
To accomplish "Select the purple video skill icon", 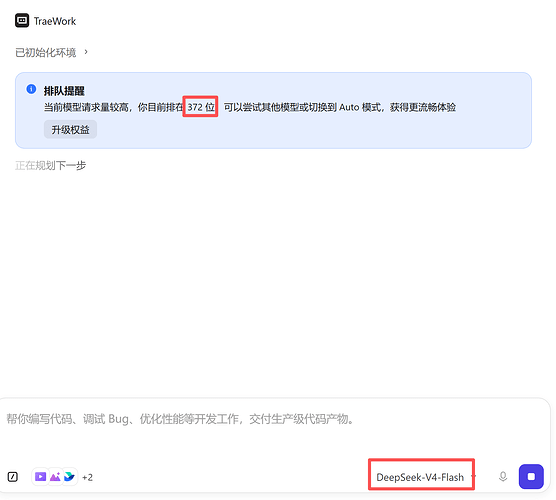I will [x=40, y=477].
